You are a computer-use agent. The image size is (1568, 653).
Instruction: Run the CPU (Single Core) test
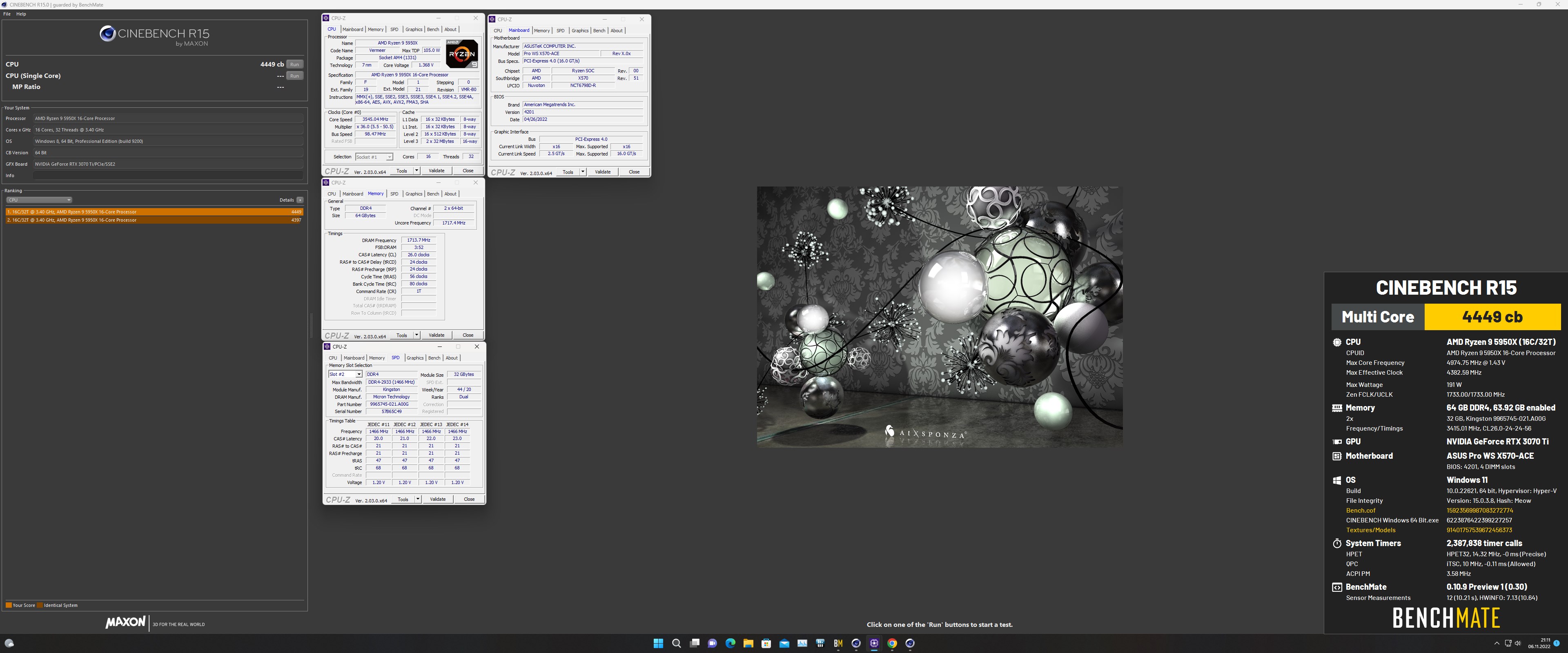tap(294, 76)
